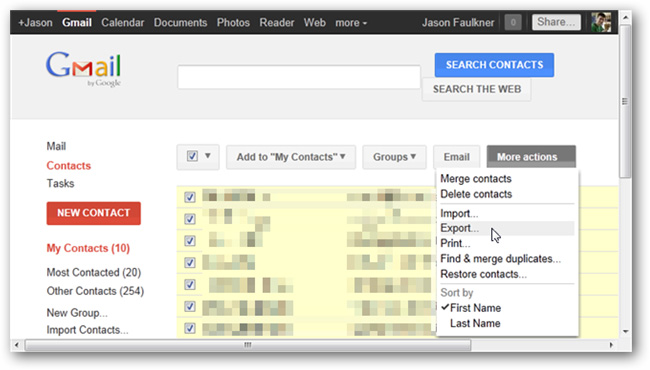
Task: Uncheck the fourth contact row checkbox
Action: pos(190,263)
